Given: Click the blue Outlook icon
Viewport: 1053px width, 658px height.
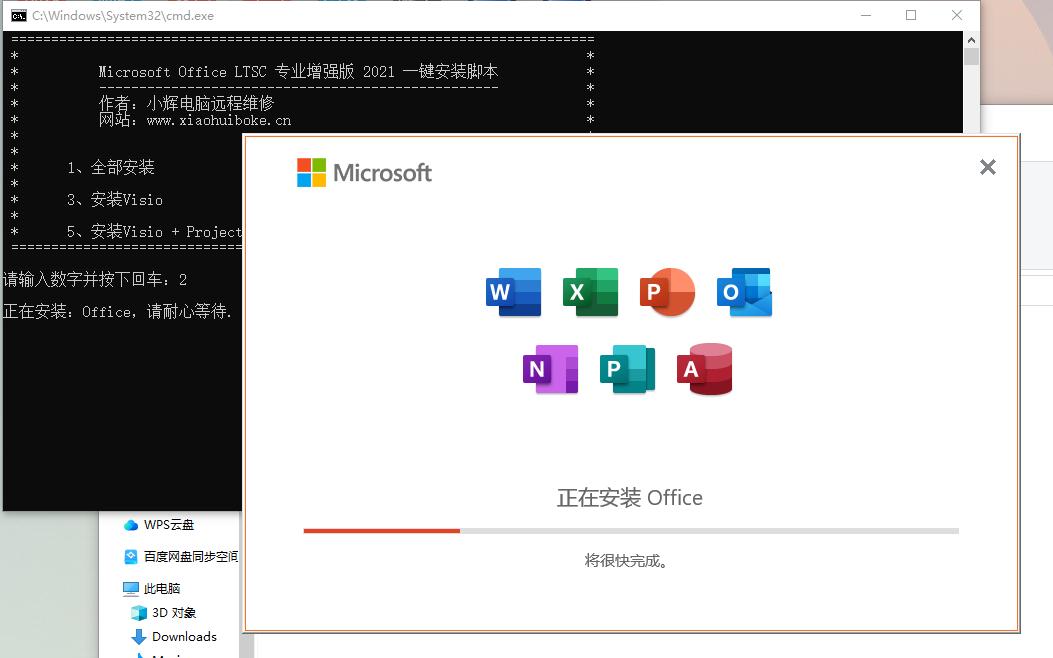Looking at the screenshot, I should coord(744,292).
